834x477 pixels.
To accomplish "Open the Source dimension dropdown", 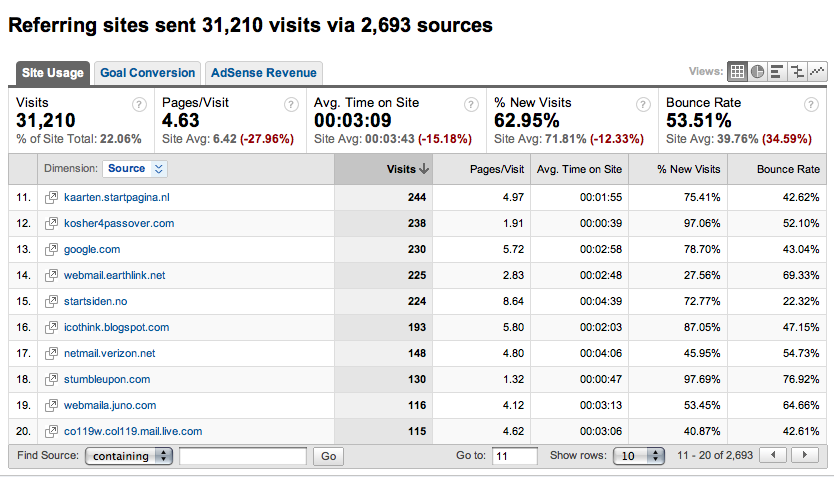I will click(135, 169).
